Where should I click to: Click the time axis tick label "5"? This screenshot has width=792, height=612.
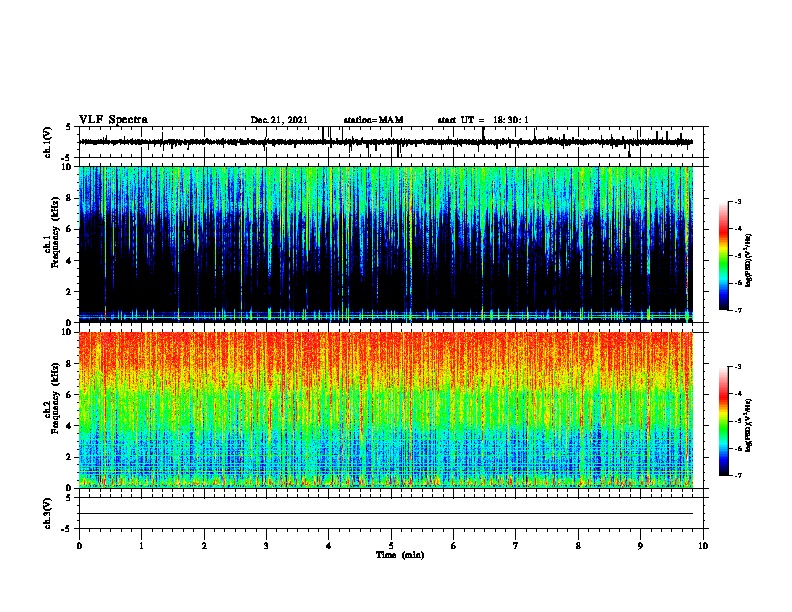click(x=391, y=546)
